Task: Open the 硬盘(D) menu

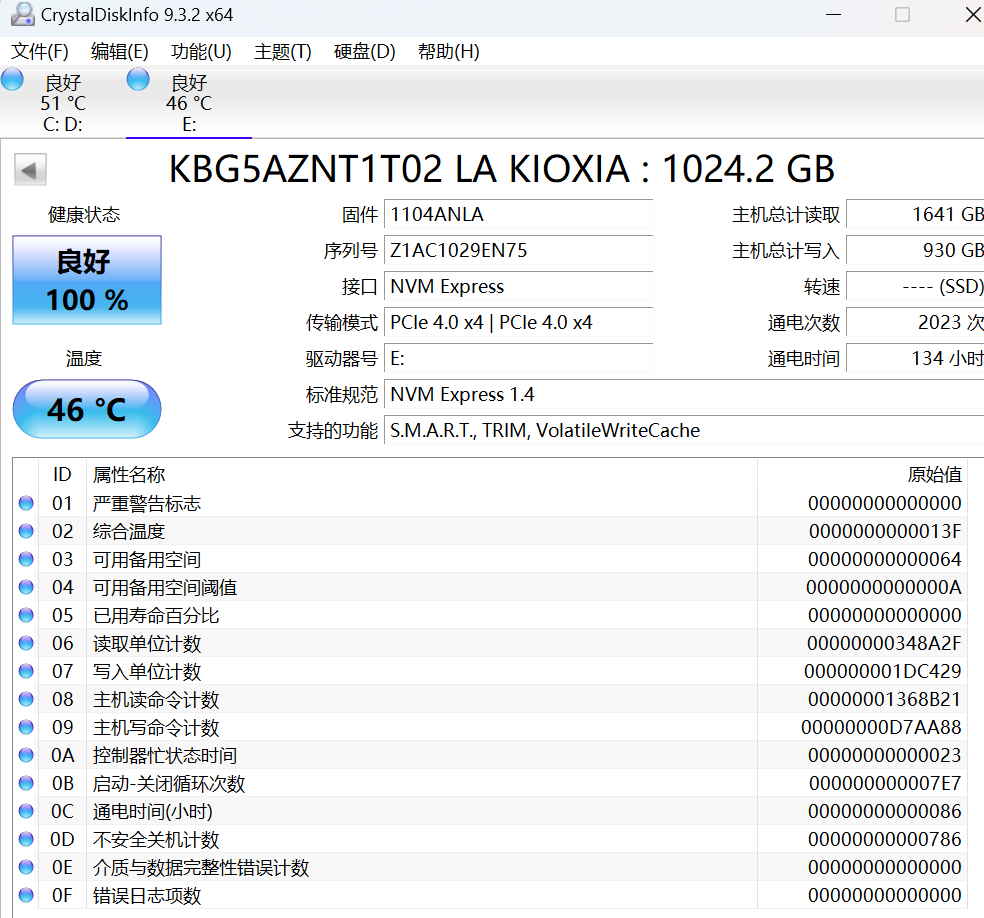Action: point(365,51)
